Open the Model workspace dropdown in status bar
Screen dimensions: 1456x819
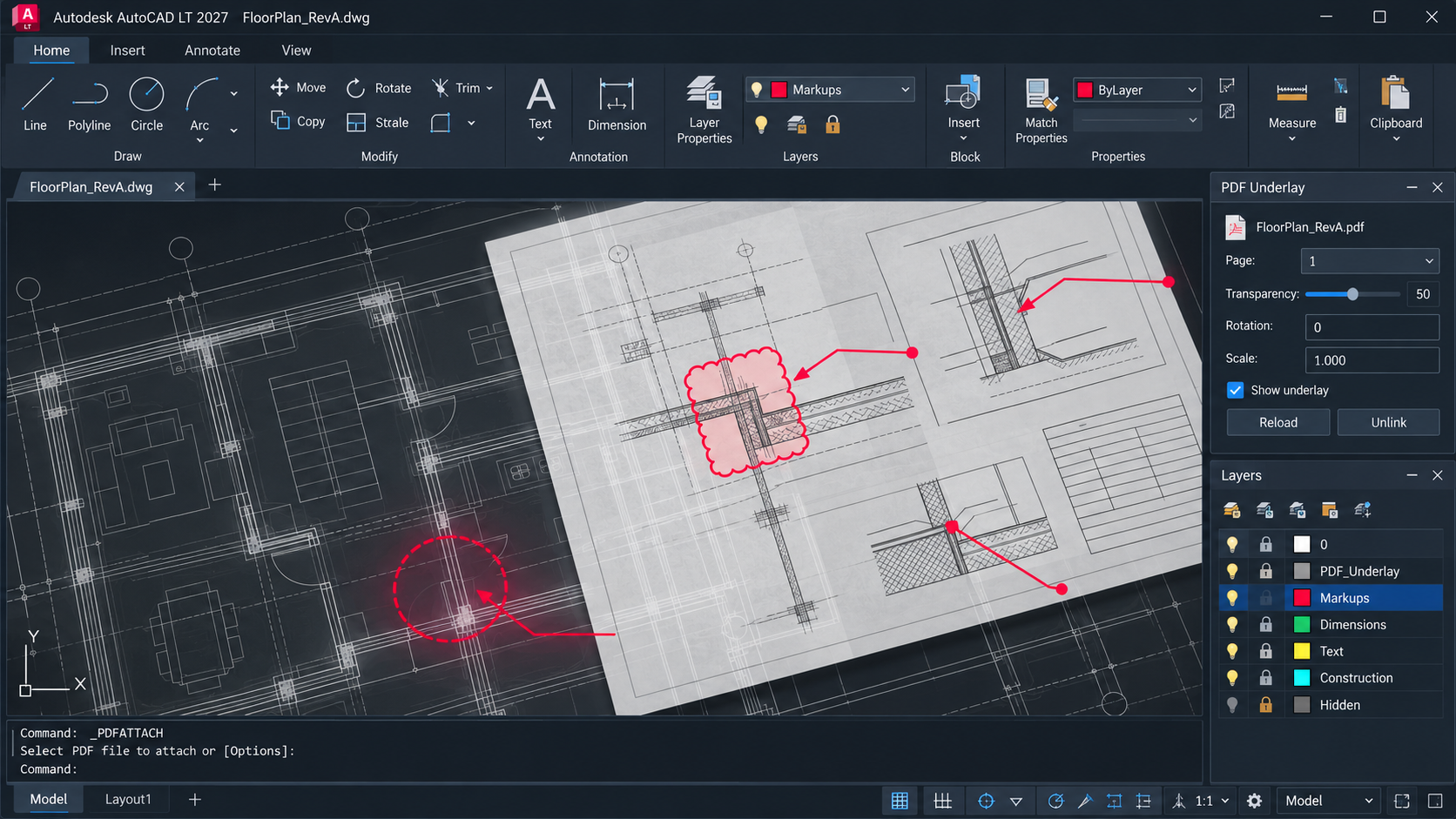[1329, 801]
